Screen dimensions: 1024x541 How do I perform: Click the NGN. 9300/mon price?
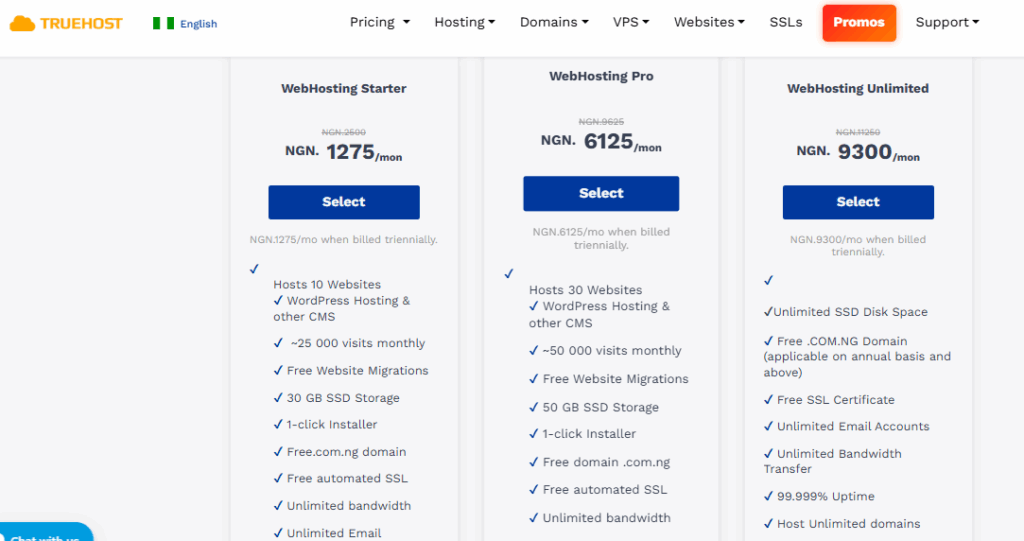pyautogui.click(x=858, y=152)
